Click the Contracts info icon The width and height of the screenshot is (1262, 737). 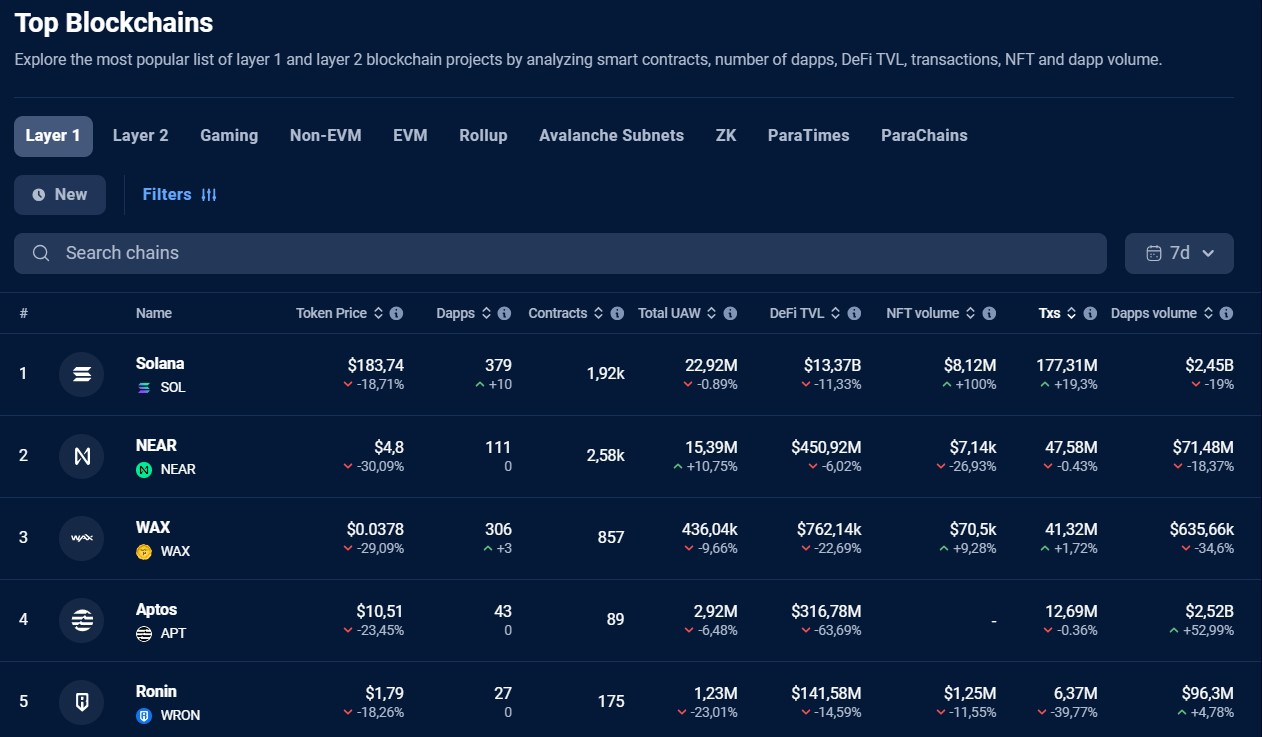coord(617,313)
